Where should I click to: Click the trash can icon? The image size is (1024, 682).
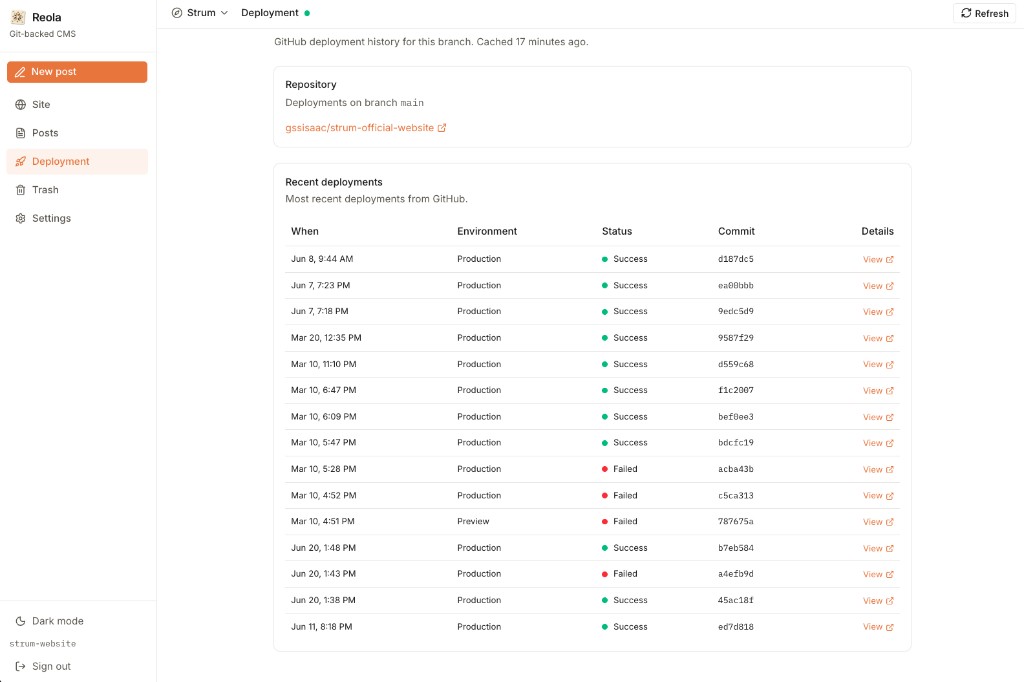click(x=20, y=190)
